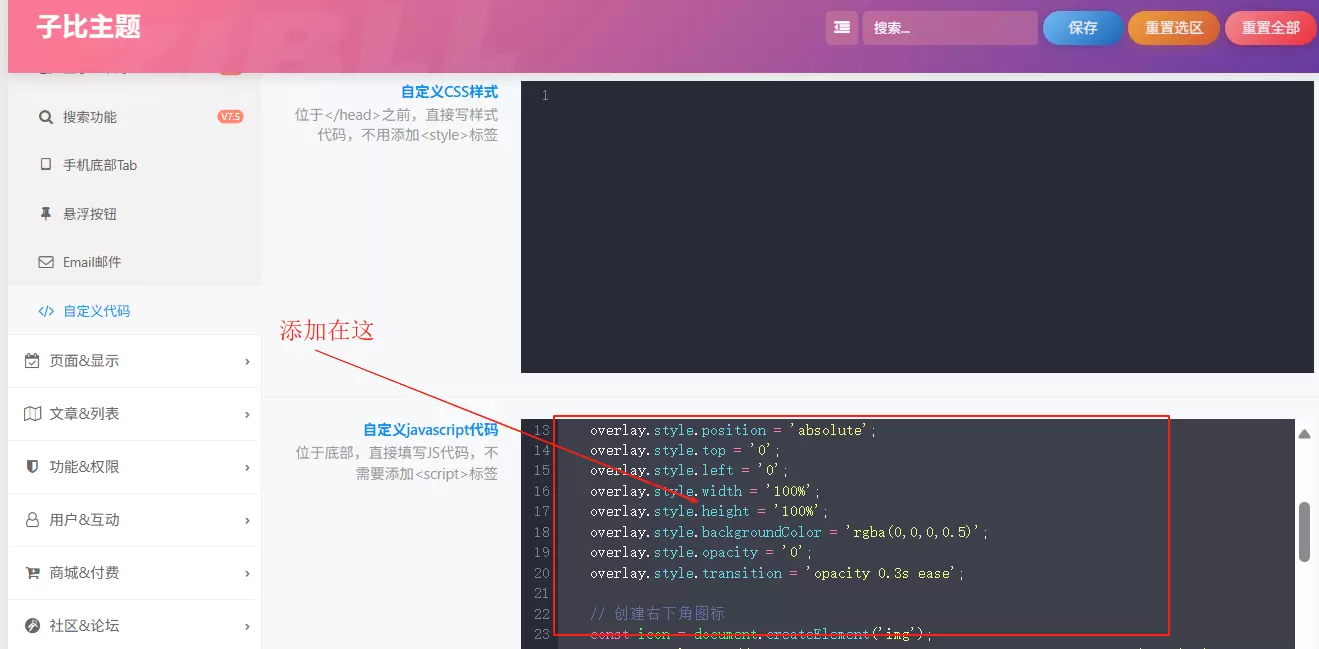Click the envelope icon for Email邮件

click(46, 262)
